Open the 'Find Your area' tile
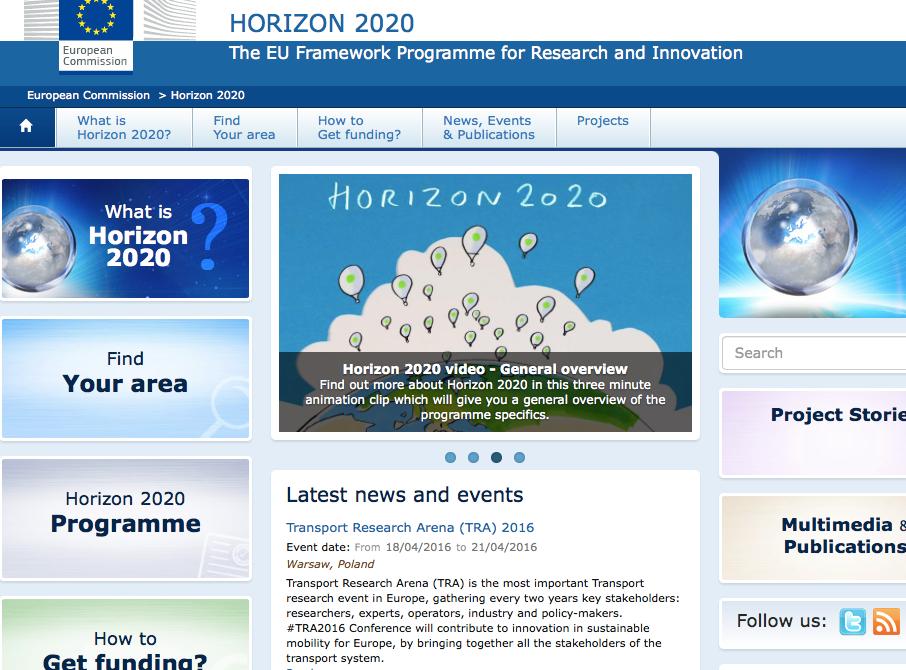This screenshot has height=670, width=906. pyautogui.click(x=125, y=378)
